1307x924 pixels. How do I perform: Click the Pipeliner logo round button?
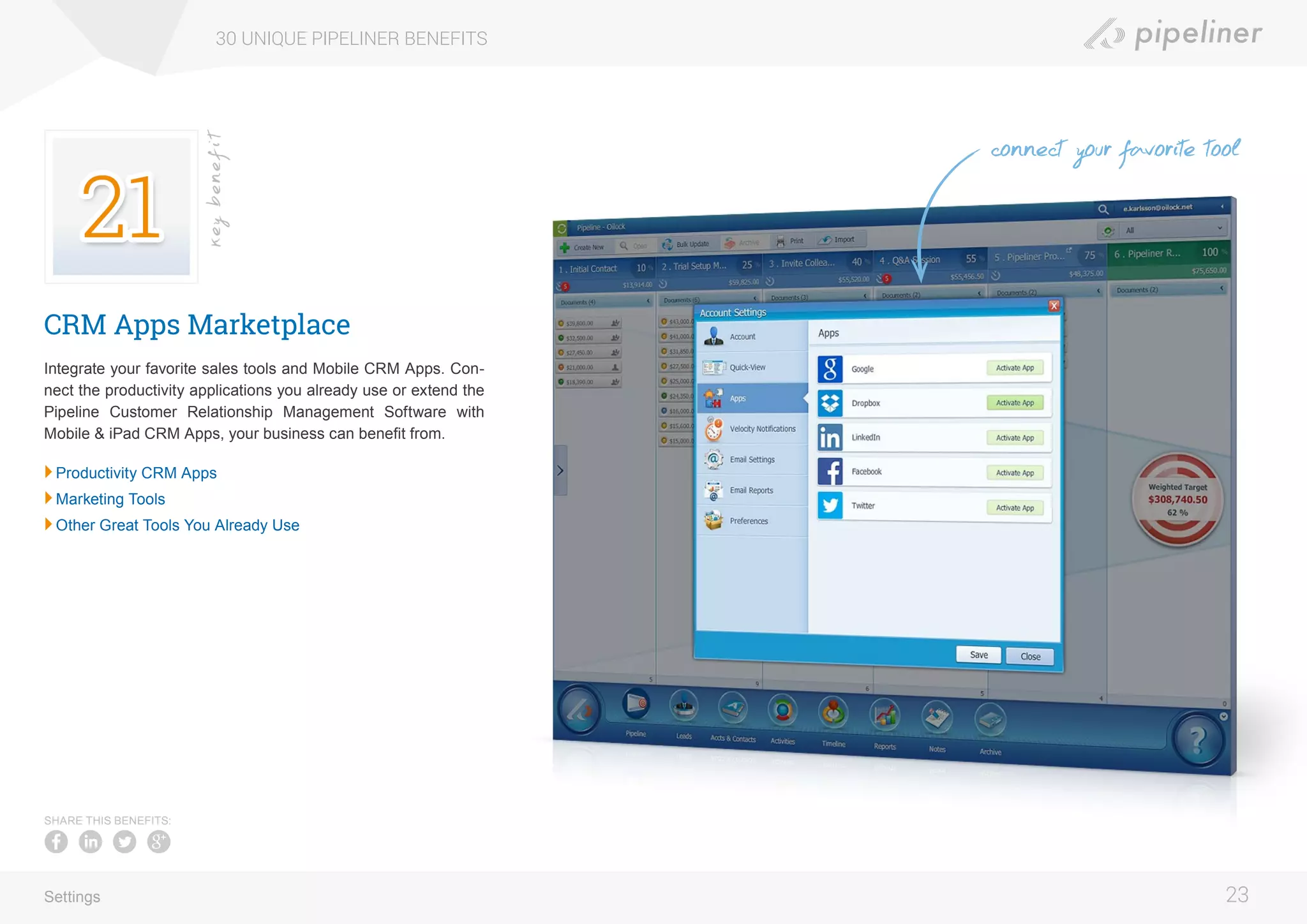pyautogui.click(x=579, y=710)
